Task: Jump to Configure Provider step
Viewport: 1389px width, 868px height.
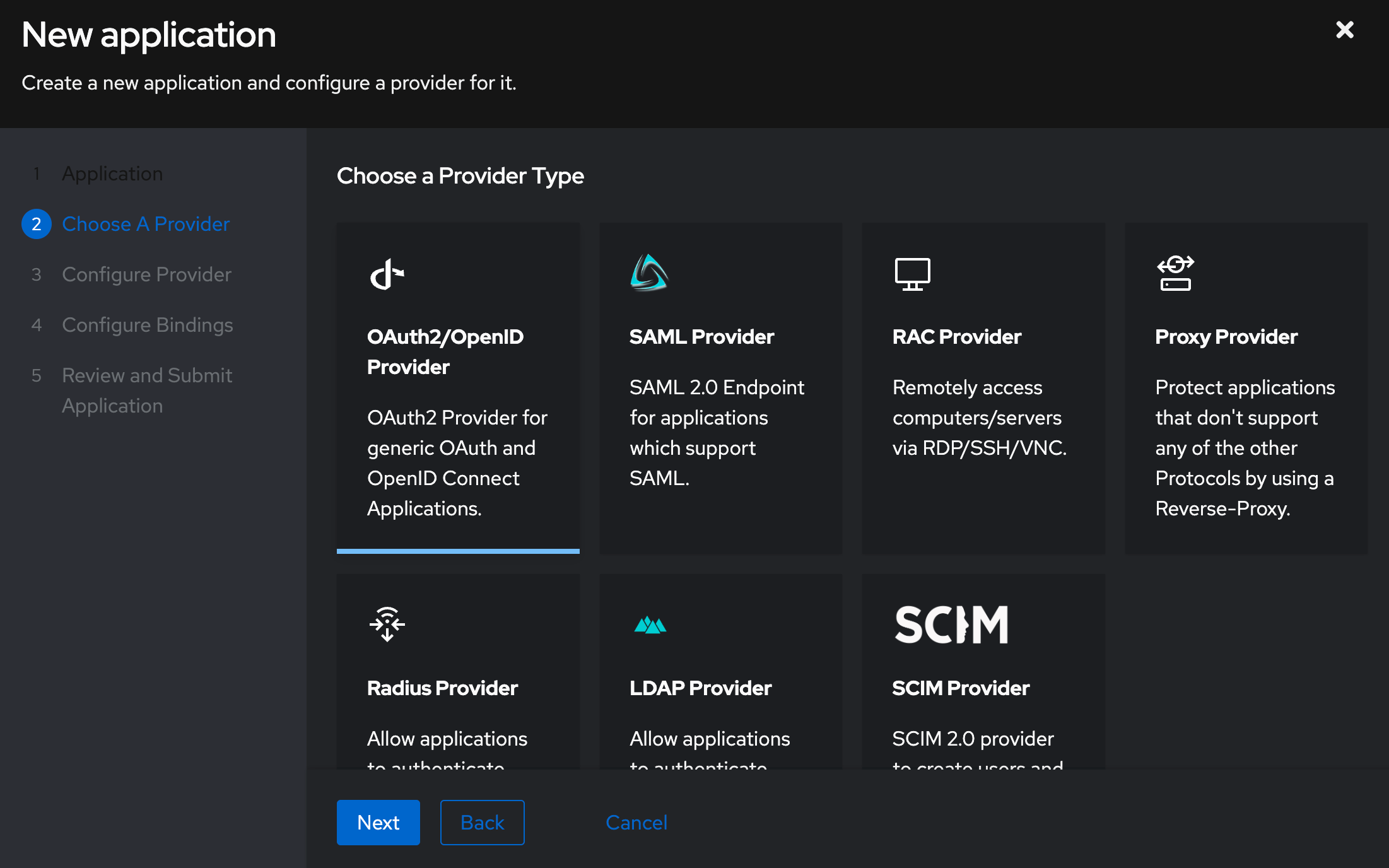Action: click(x=146, y=274)
